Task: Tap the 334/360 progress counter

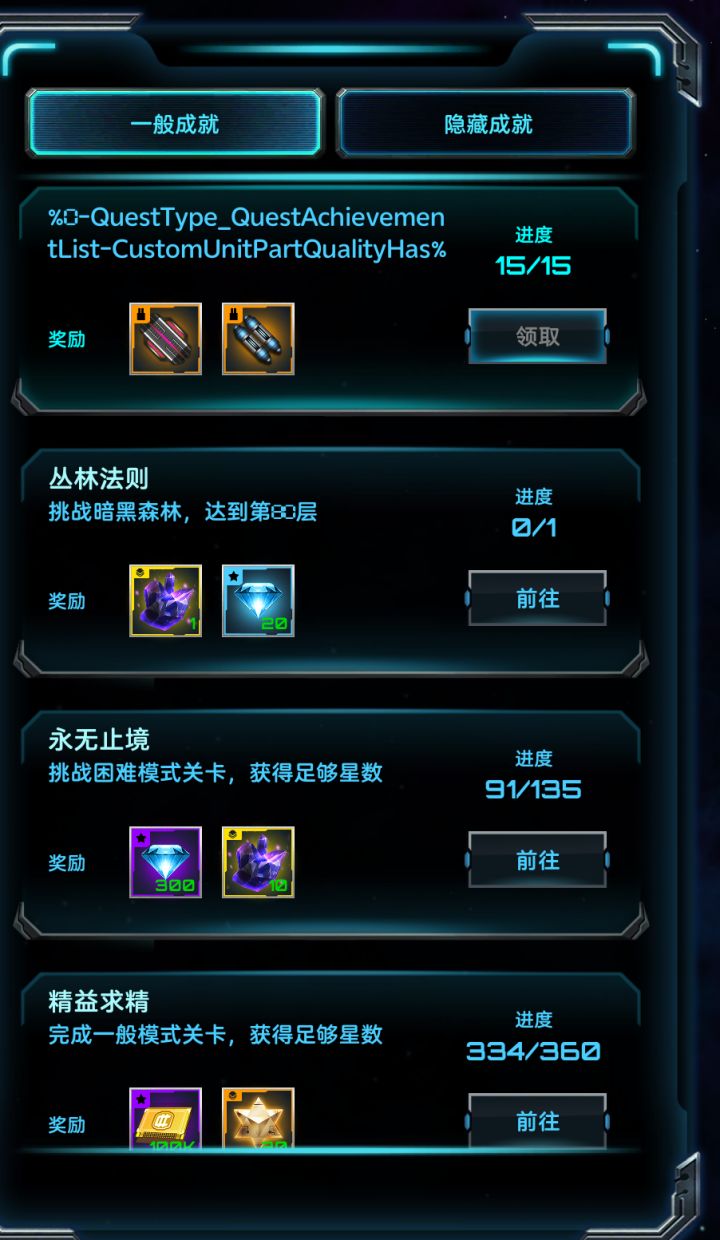Action: (x=533, y=1051)
